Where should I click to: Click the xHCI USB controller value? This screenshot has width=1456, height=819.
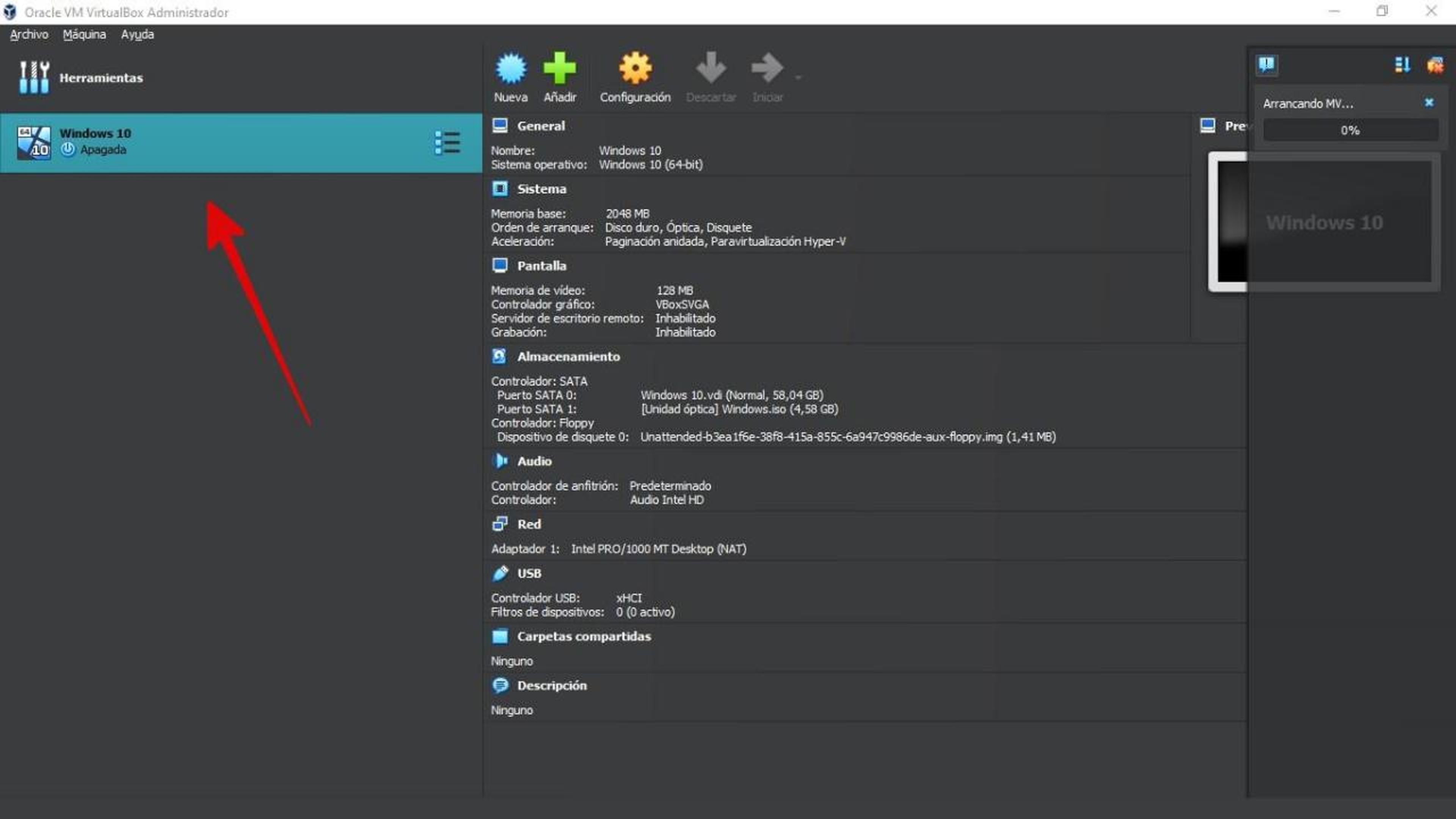[629, 598]
